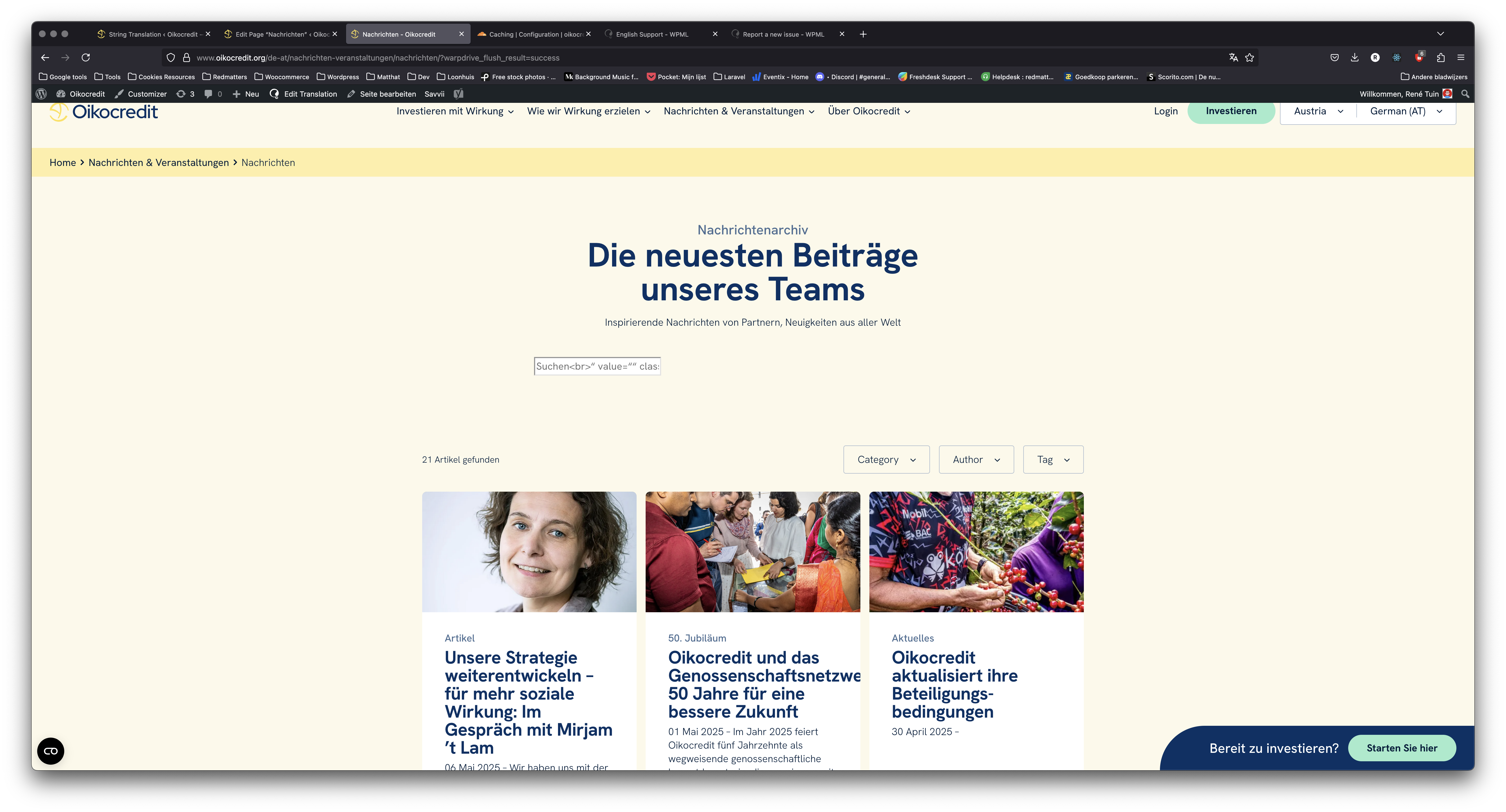Click the round R extension icon
Screen dimensions: 1506x812
coord(1375,57)
